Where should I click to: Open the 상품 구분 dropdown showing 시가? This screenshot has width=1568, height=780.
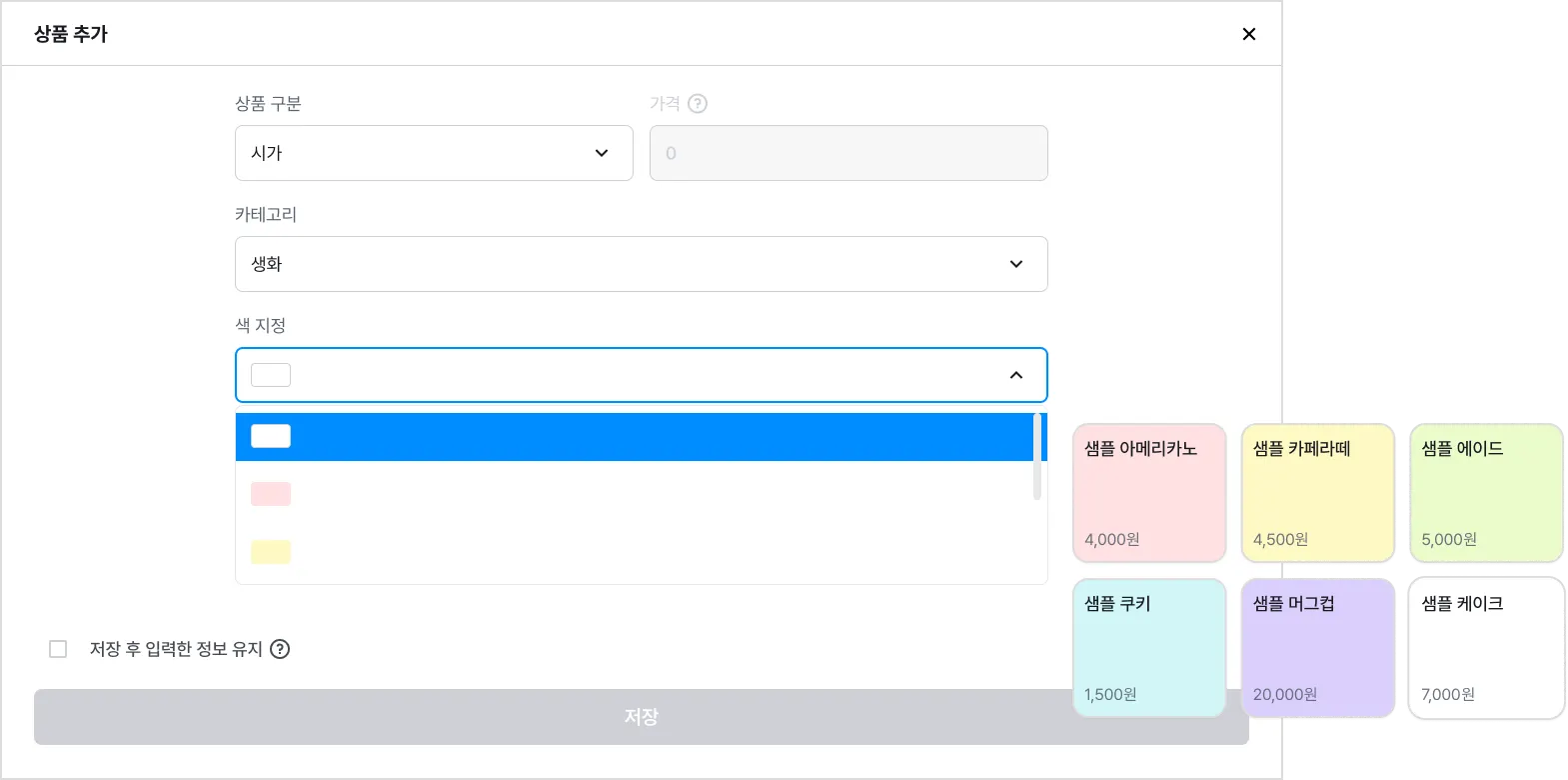[434, 153]
